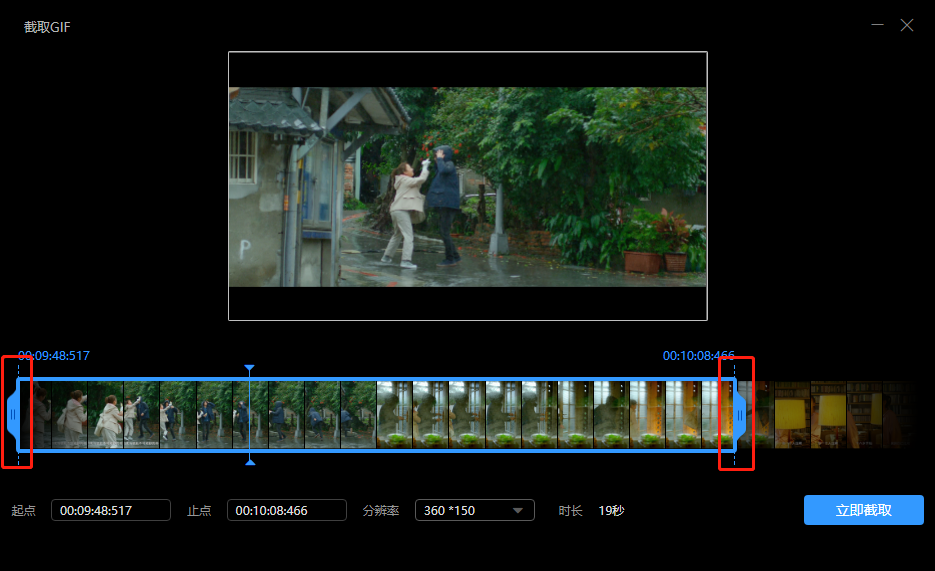The image size is (935, 571).
Task: Click the blue playhead marker above the timeline
Action: tap(250, 369)
